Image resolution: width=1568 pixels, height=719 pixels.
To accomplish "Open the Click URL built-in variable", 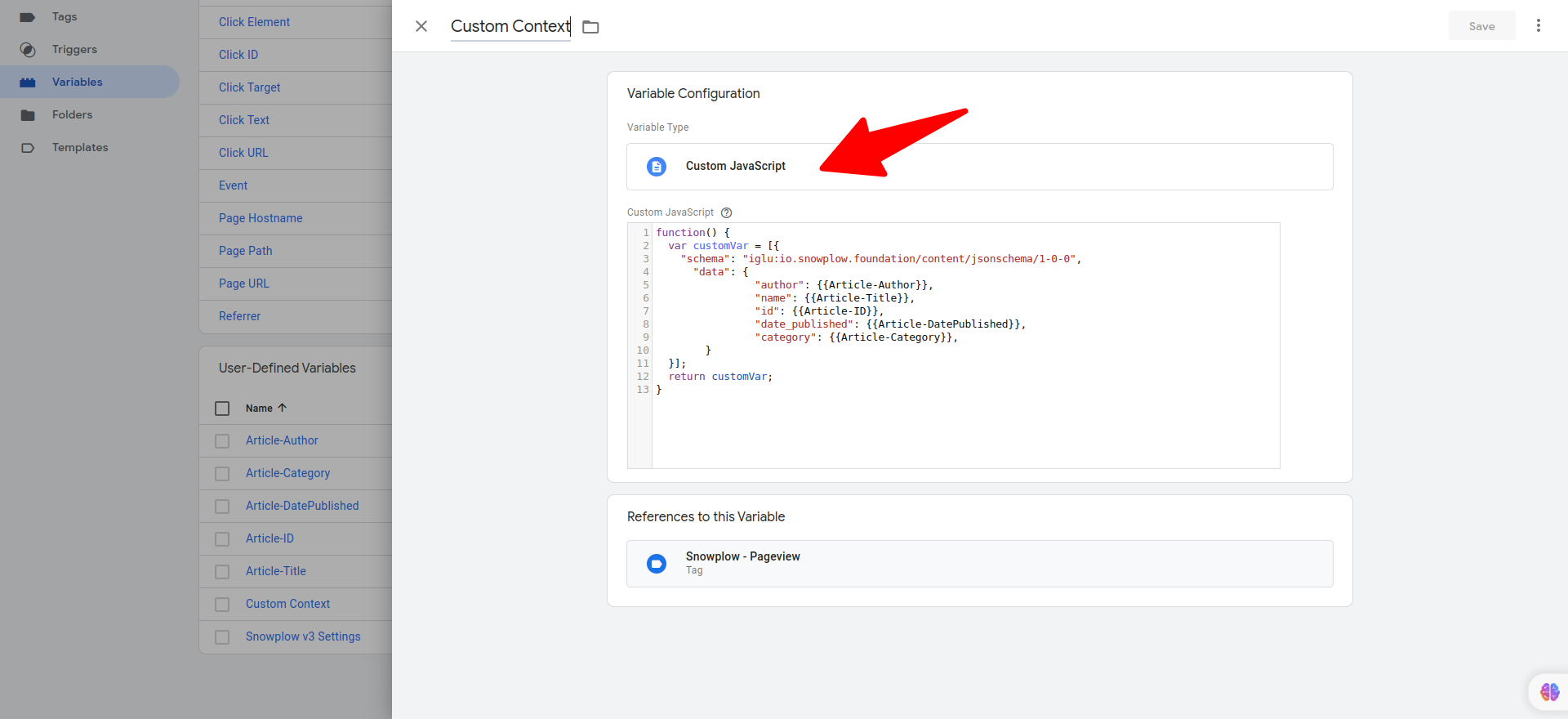I will pyautogui.click(x=243, y=153).
